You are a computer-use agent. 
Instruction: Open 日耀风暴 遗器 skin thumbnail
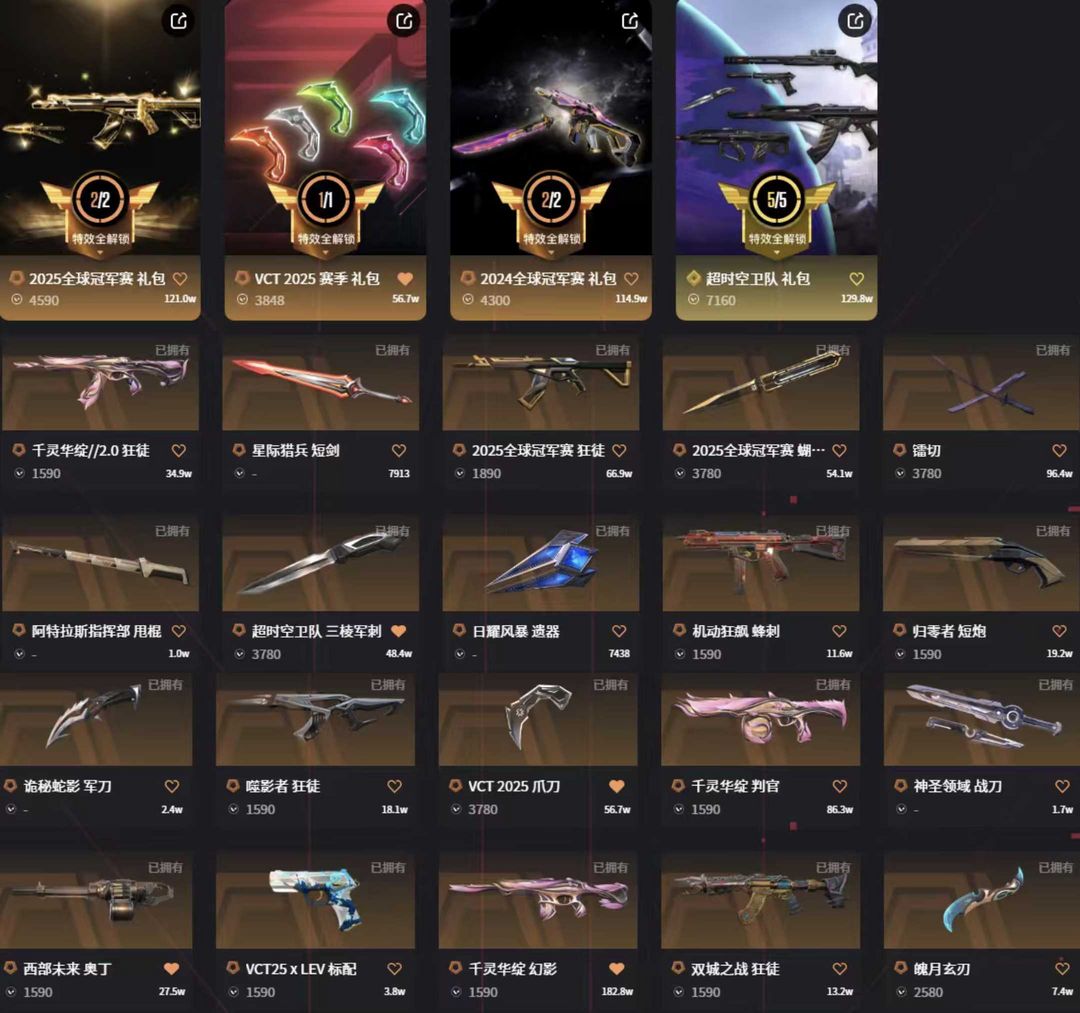541,564
